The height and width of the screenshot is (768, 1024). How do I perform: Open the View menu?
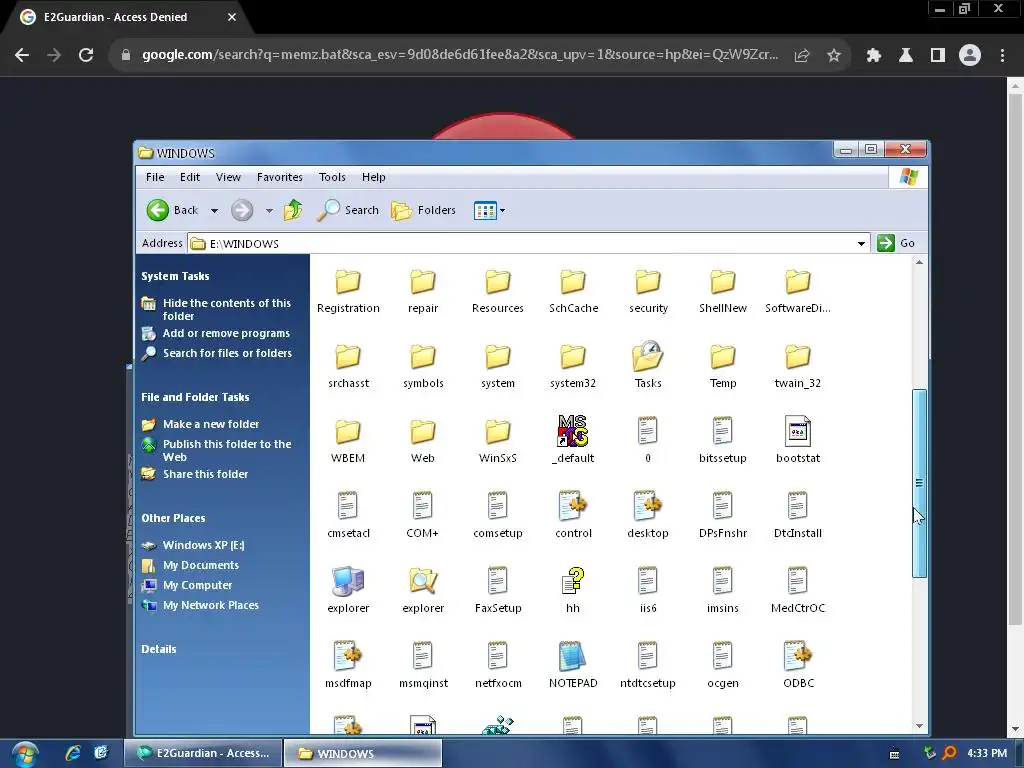pos(229,177)
